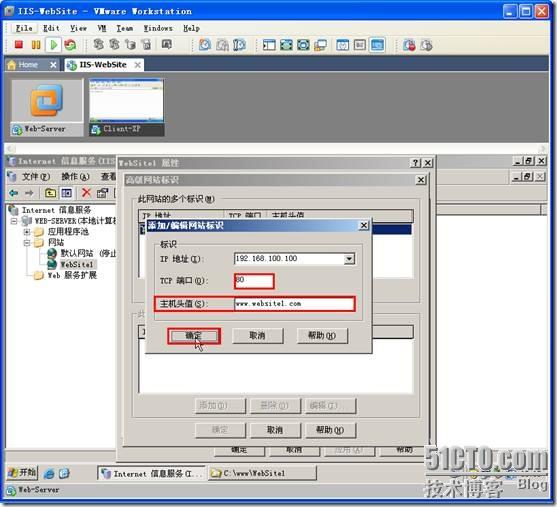Open the VMware View menu

pos(78,28)
